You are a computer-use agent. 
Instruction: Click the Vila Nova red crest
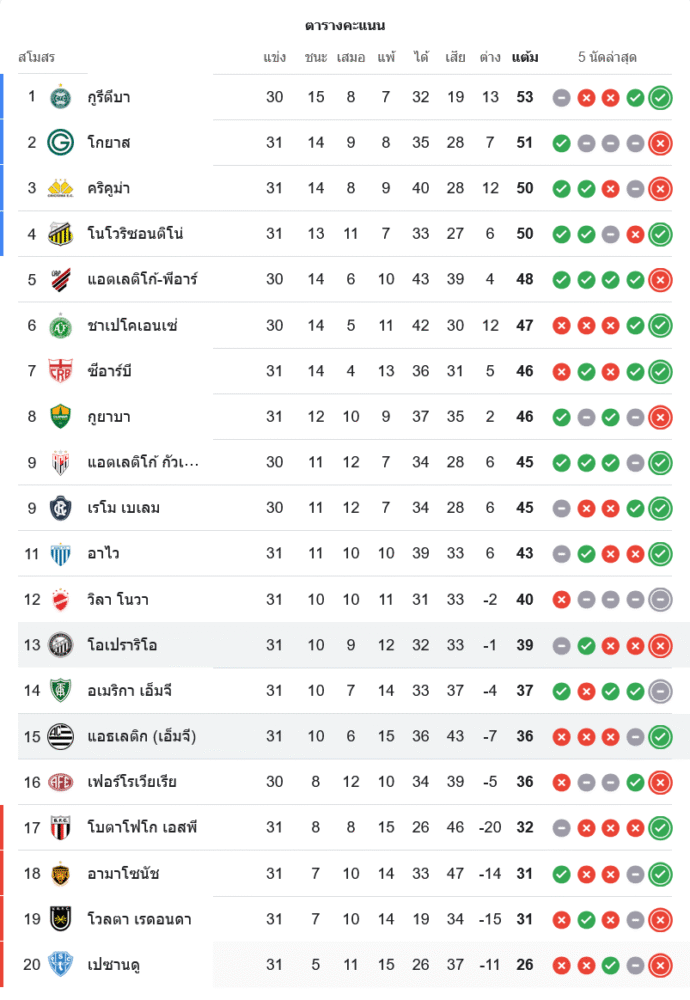(x=61, y=600)
